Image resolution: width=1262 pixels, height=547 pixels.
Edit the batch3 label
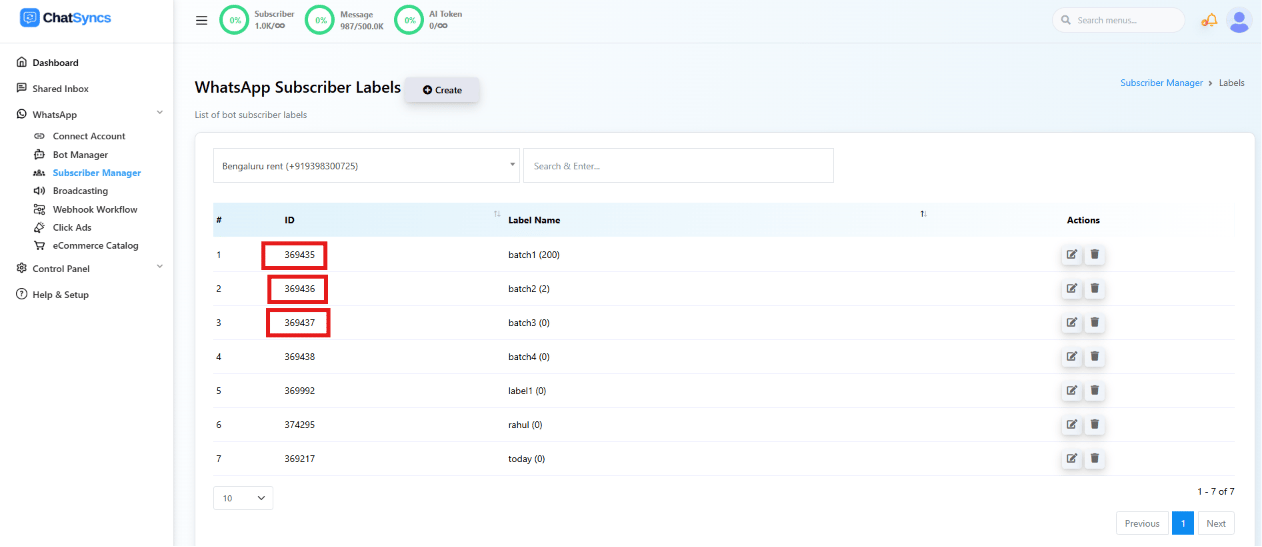[1072, 323]
